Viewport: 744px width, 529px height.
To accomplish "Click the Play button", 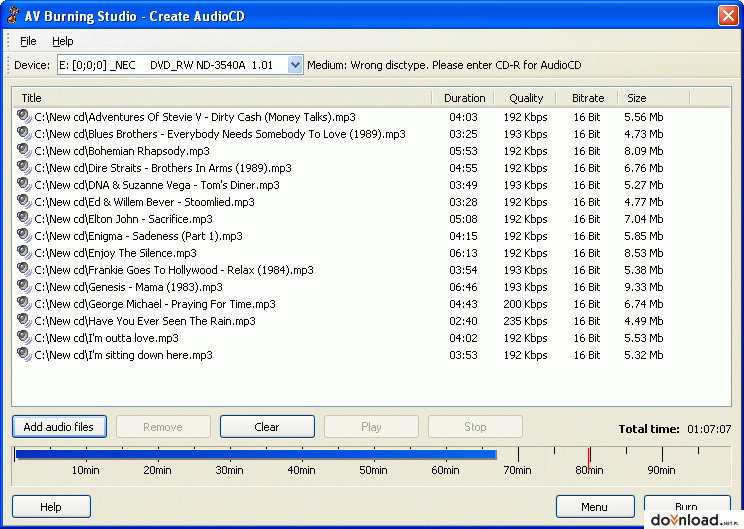I will (371, 427).
